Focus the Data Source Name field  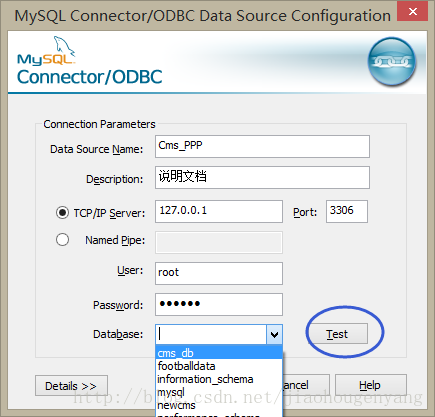[262, 146]
